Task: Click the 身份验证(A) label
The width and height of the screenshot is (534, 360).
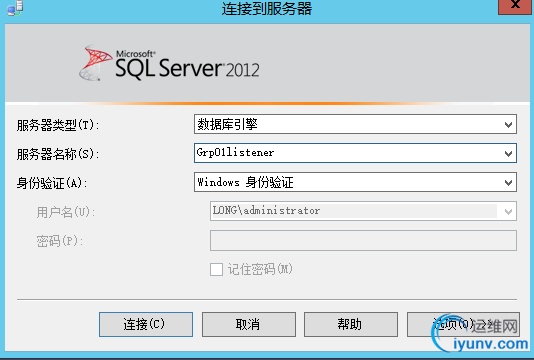Action: pos(52,183)
